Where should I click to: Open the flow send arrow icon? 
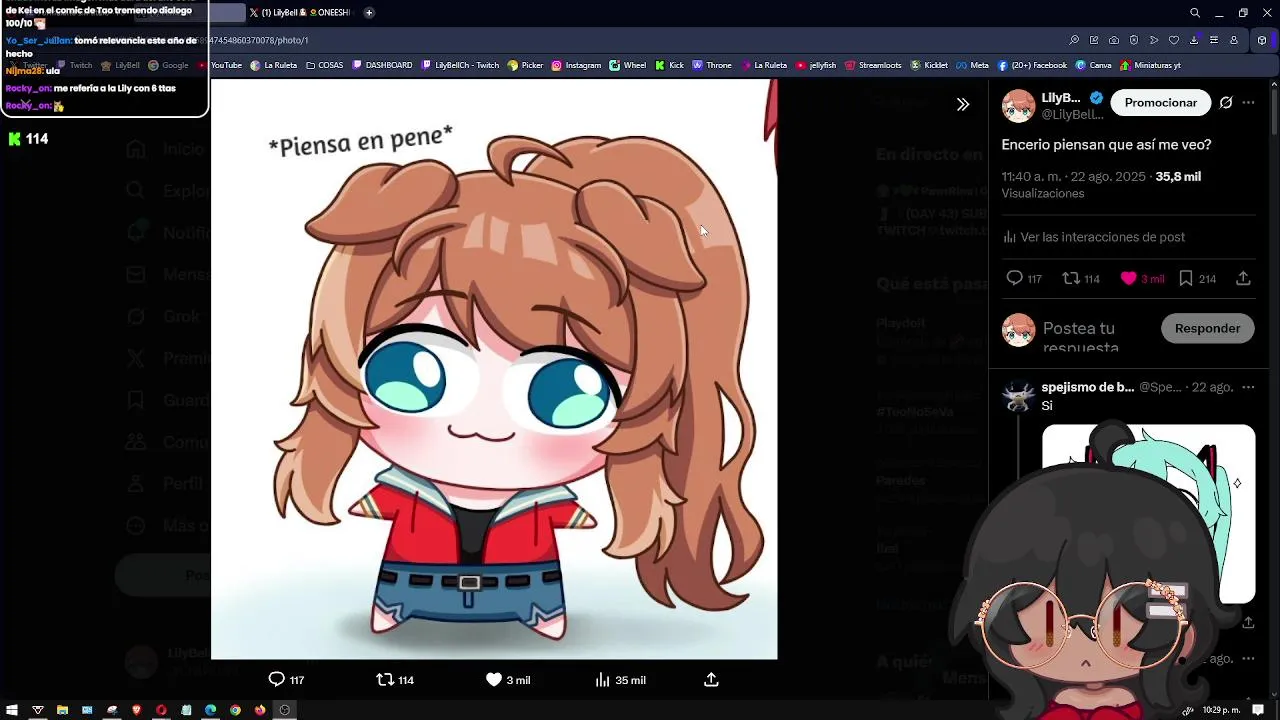pos(1154,40)
